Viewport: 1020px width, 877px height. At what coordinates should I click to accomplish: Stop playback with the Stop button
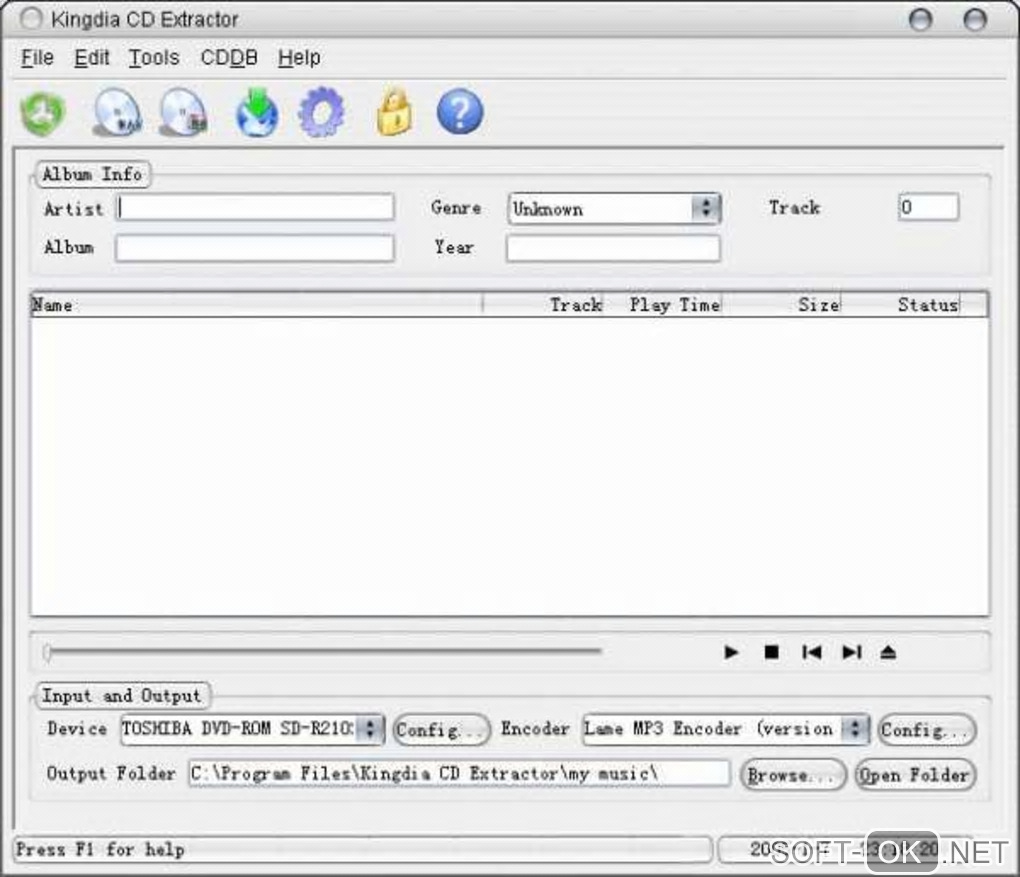point(772,652)
